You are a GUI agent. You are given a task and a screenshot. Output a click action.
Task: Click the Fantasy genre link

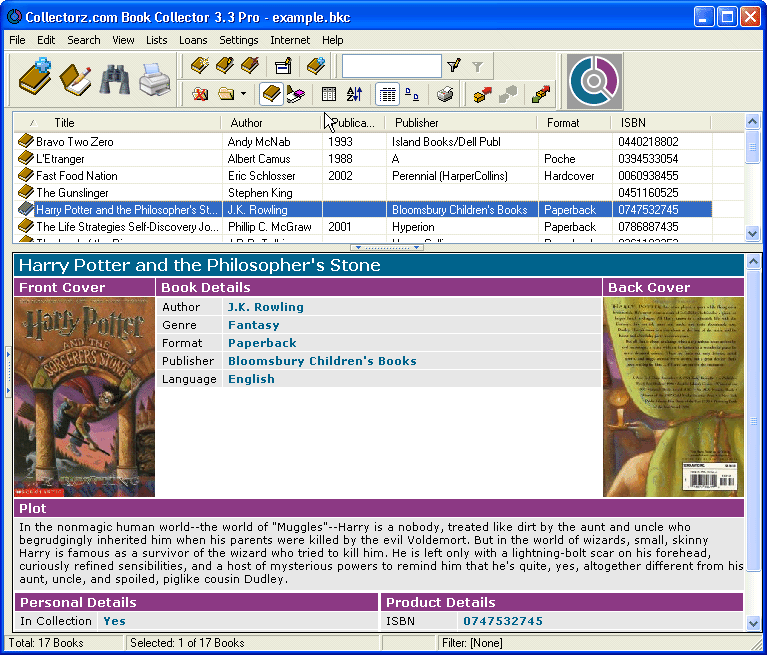coord(253,325)
